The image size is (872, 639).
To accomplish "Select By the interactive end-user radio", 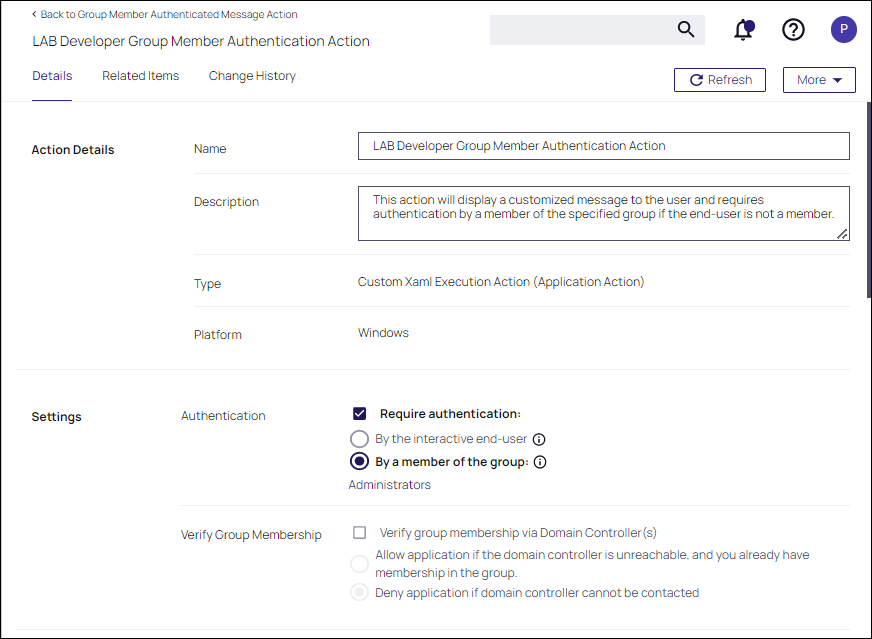I will click(359, 439).
